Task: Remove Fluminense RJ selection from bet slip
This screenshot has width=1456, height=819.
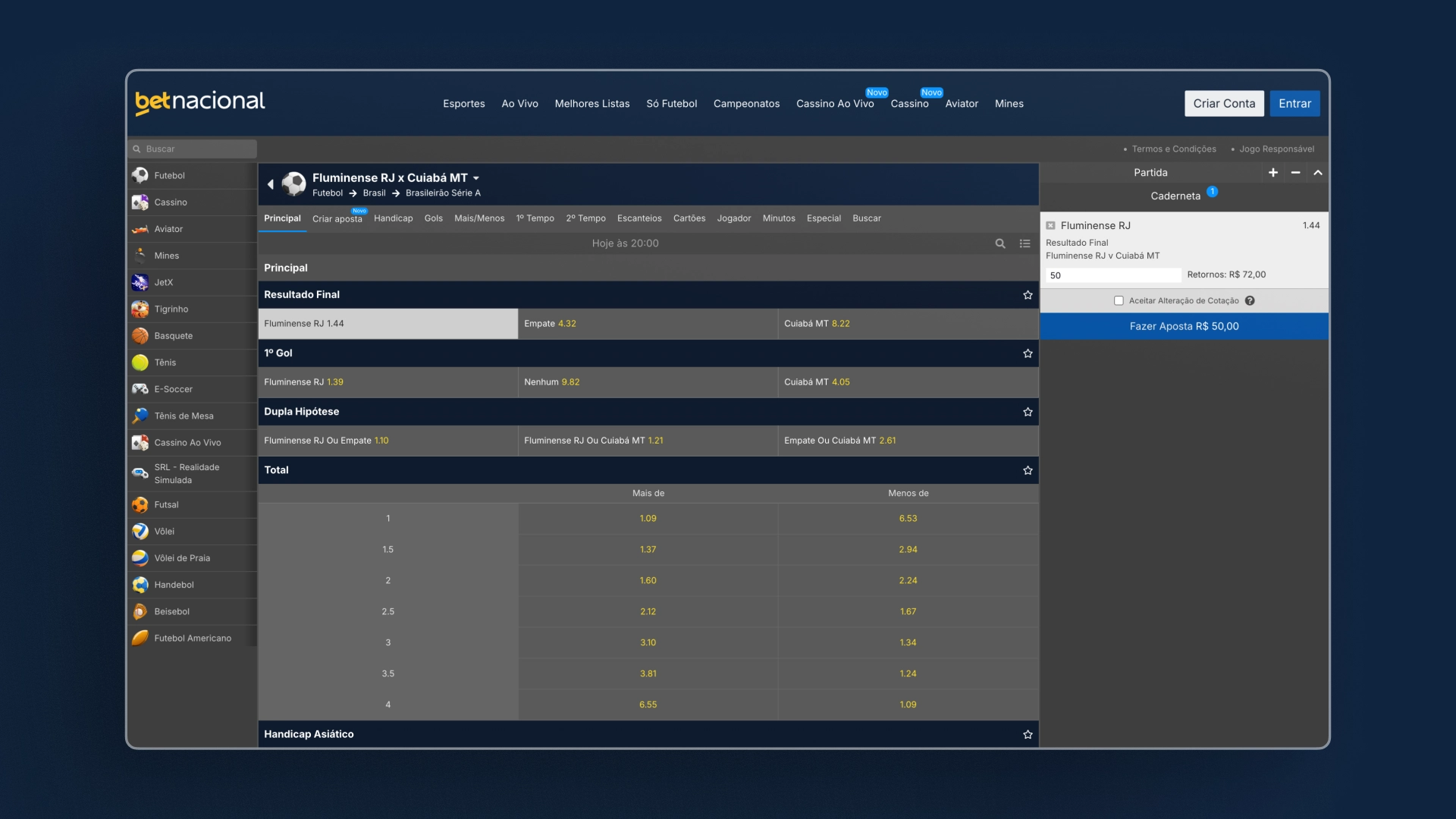Action: coord(1050,226)
